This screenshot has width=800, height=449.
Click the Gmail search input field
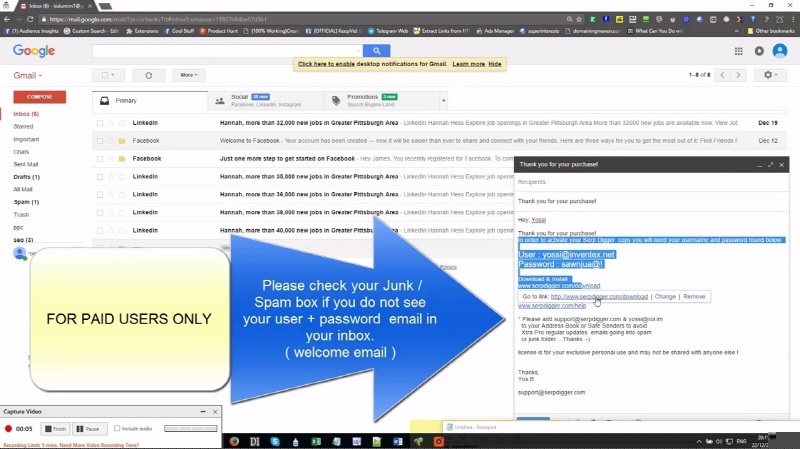point(224,51)
